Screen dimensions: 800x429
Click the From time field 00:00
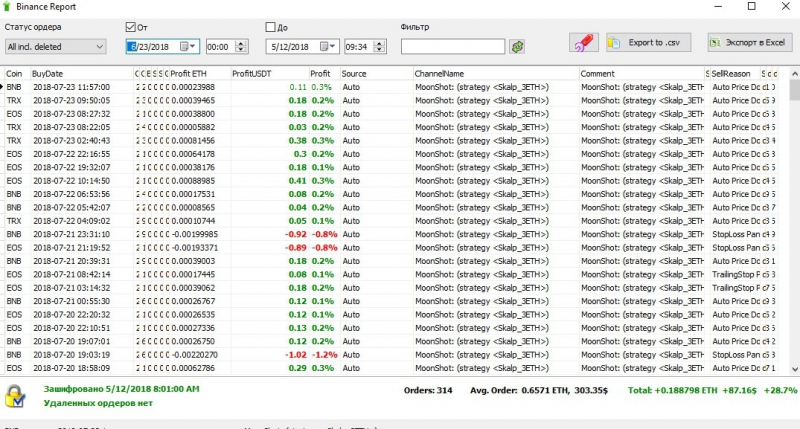220,46
